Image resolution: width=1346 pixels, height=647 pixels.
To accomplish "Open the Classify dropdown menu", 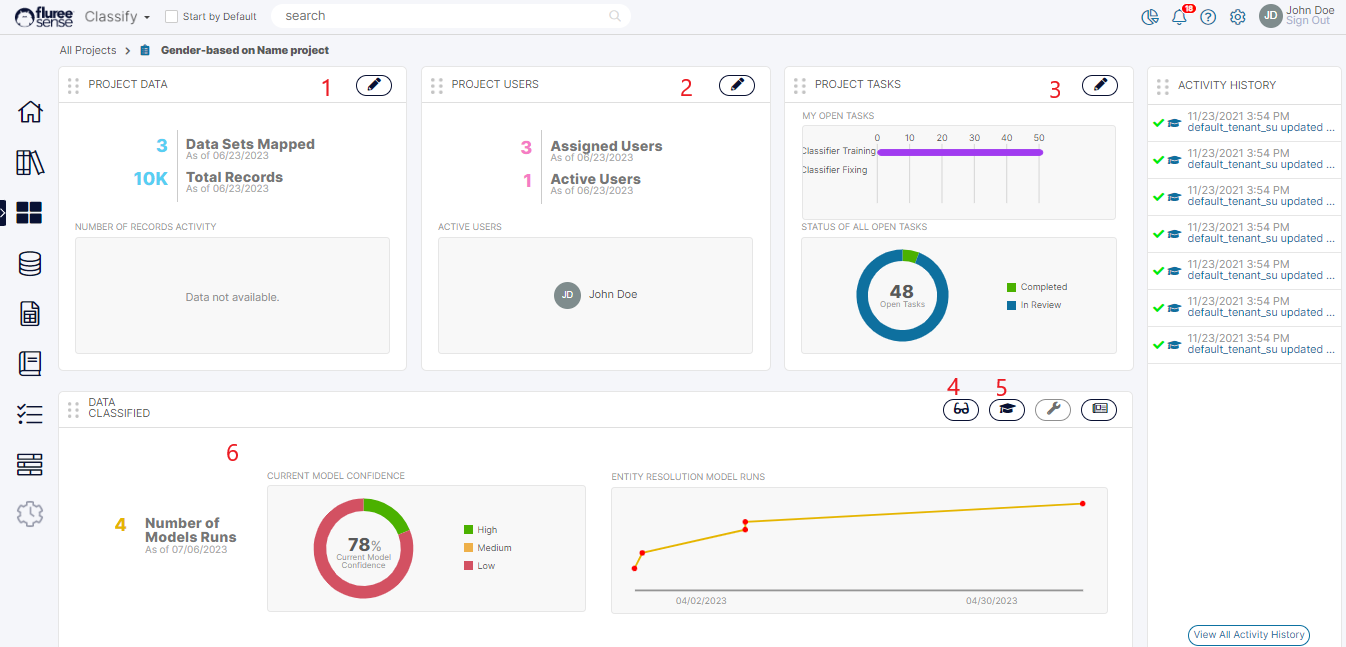I will pos(118,17).
